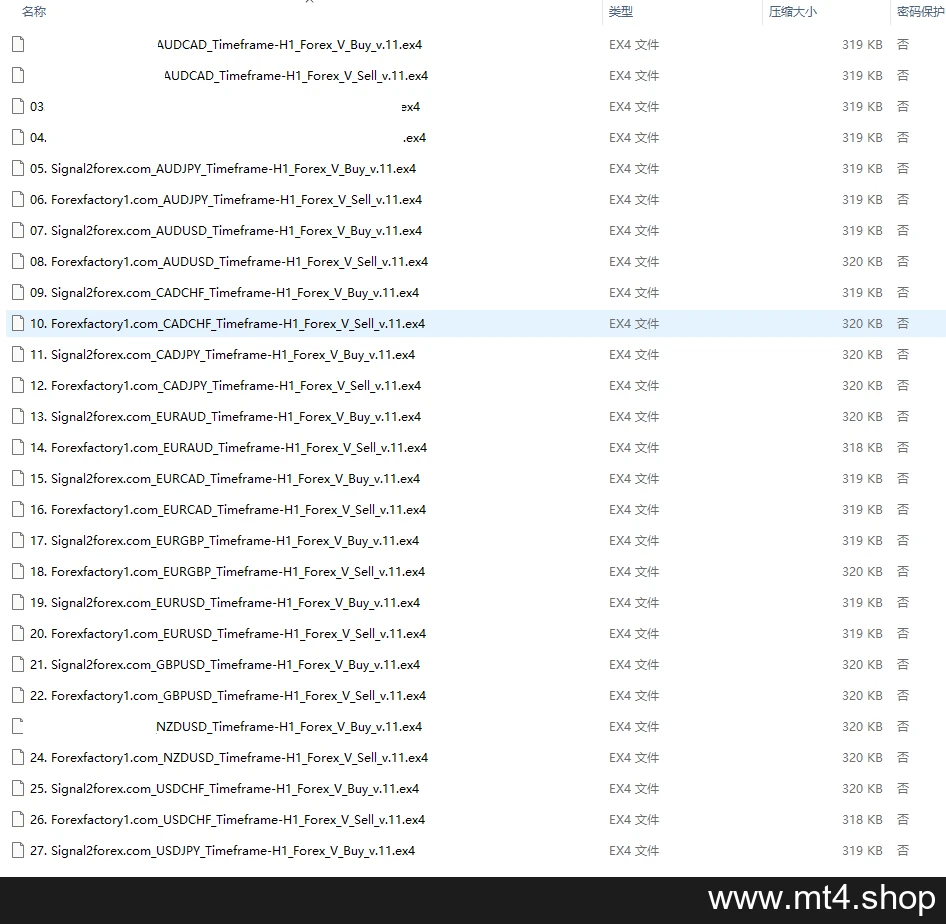Click file icon of row 03
Image resolution: width=946 pixels, height=924 pixels.
click(18, 106)
